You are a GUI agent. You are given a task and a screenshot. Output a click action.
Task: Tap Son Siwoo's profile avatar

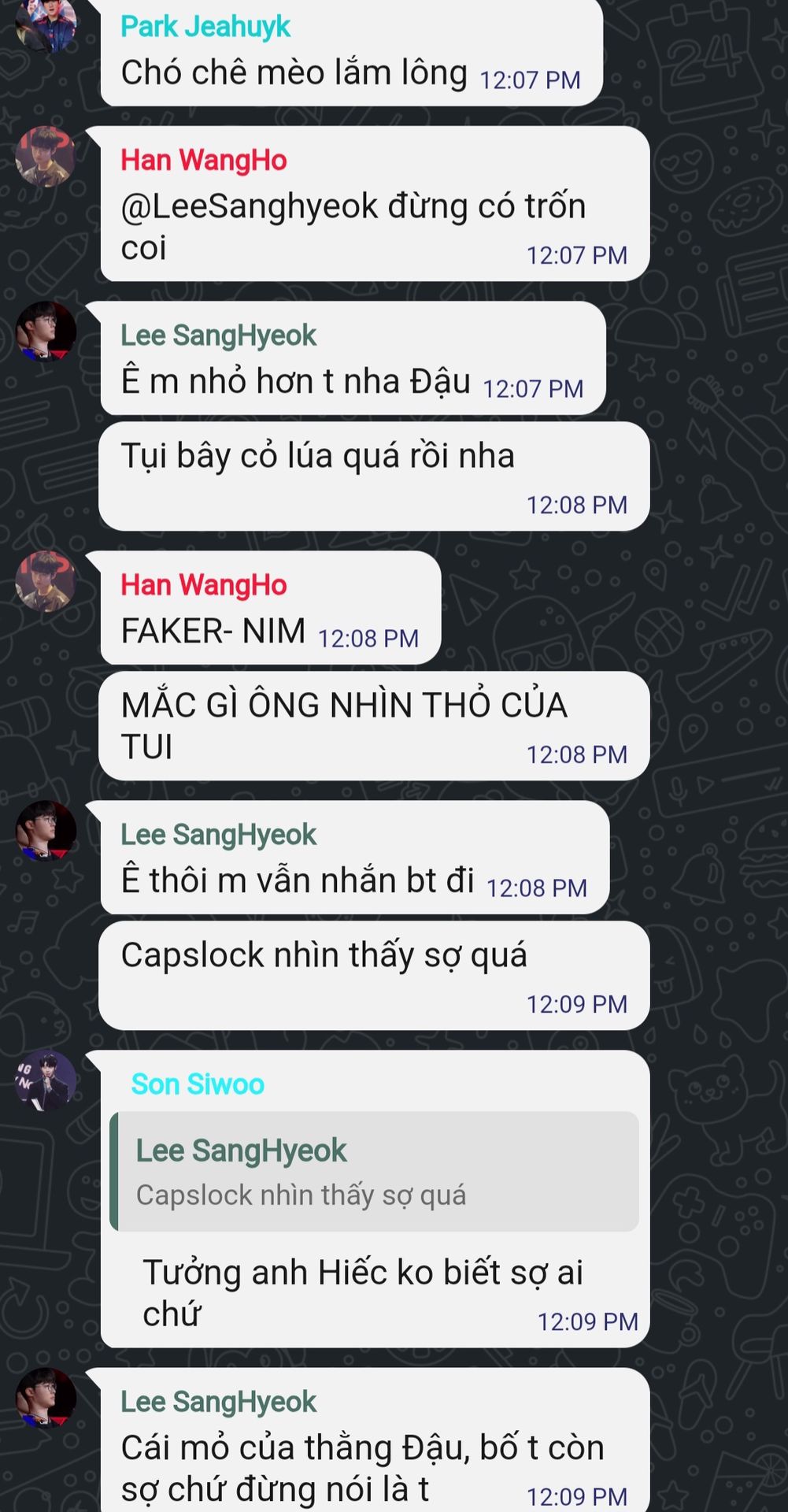(x=46, y=1080)
